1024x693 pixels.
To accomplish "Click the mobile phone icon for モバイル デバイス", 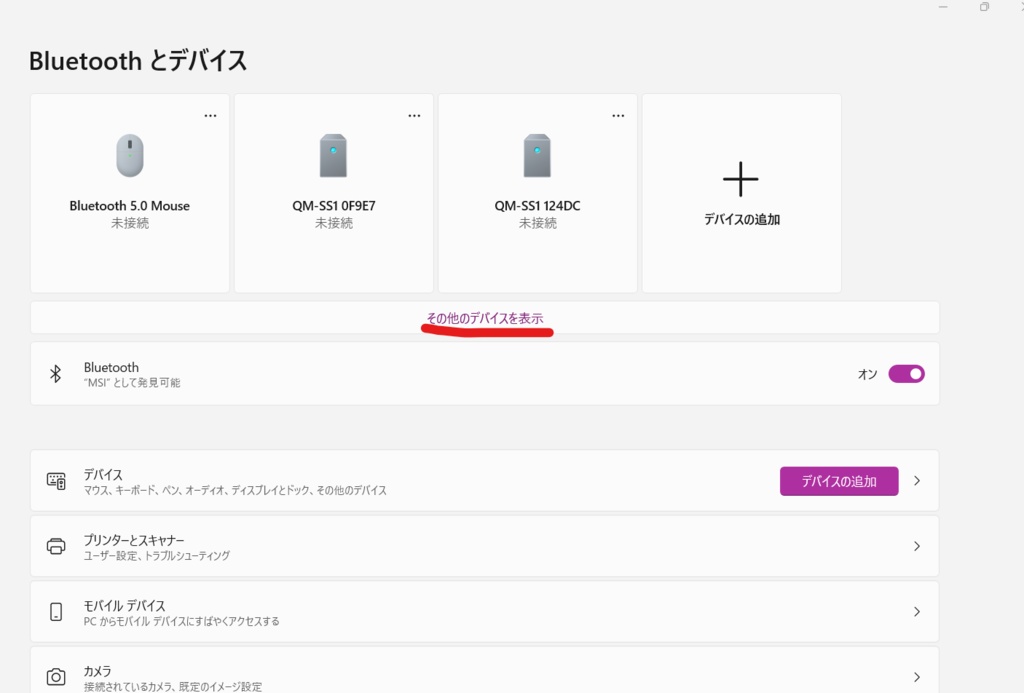I will (x=56, y=610).
